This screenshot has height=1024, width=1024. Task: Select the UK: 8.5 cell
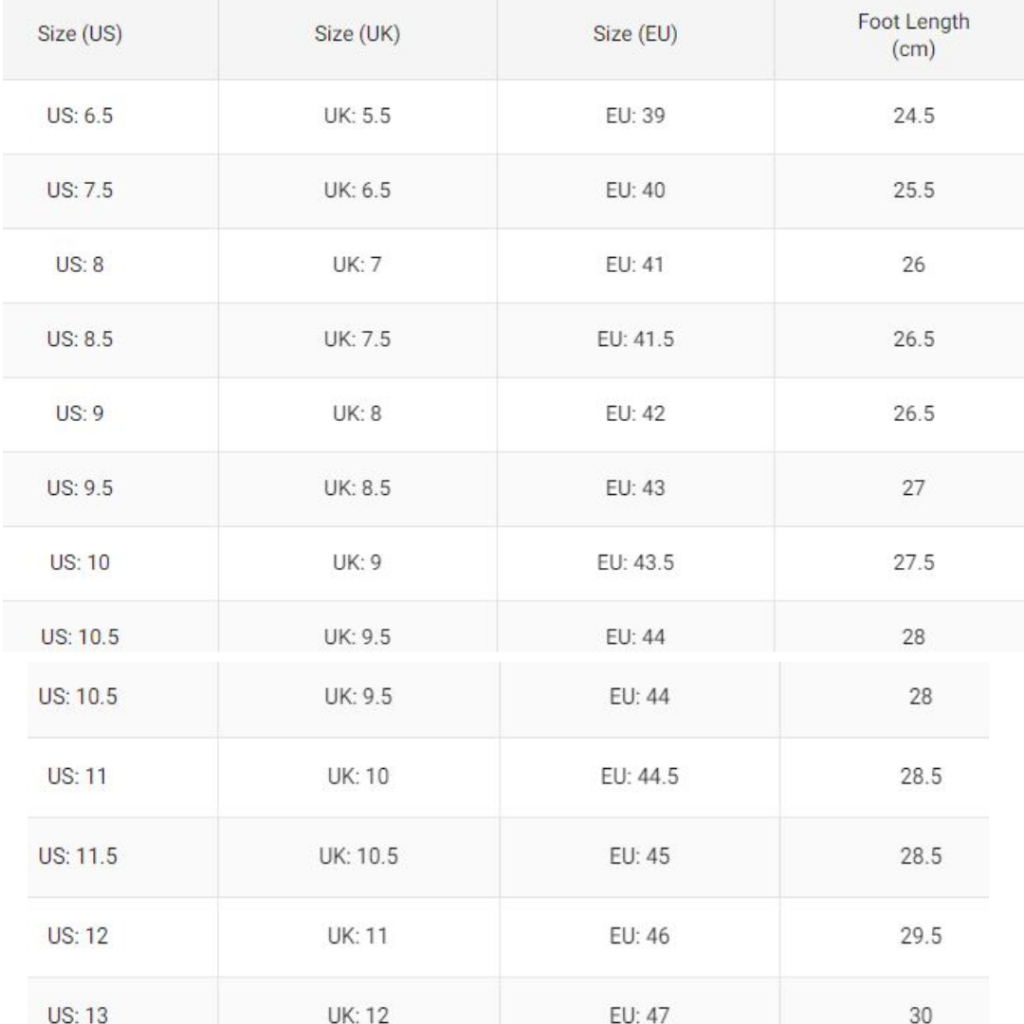point(357,488)
